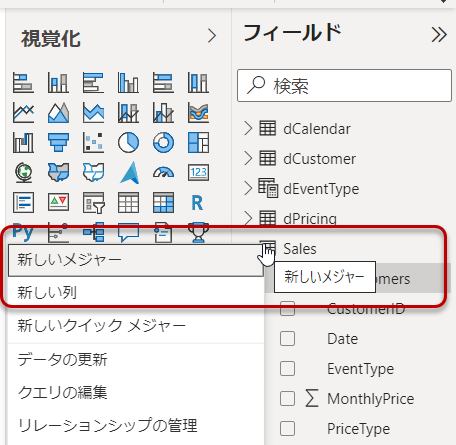456x445 pixels.
Task: Select the slicer visual
Action: [x=93, y=202]
